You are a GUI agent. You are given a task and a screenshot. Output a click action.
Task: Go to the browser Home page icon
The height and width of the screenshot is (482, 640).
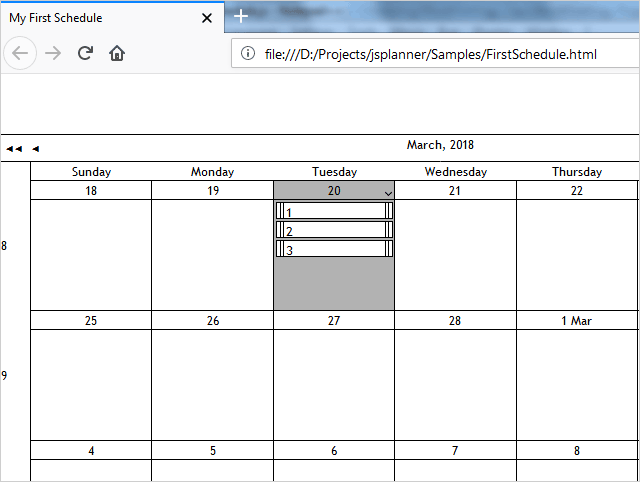[x=117, y=53]
